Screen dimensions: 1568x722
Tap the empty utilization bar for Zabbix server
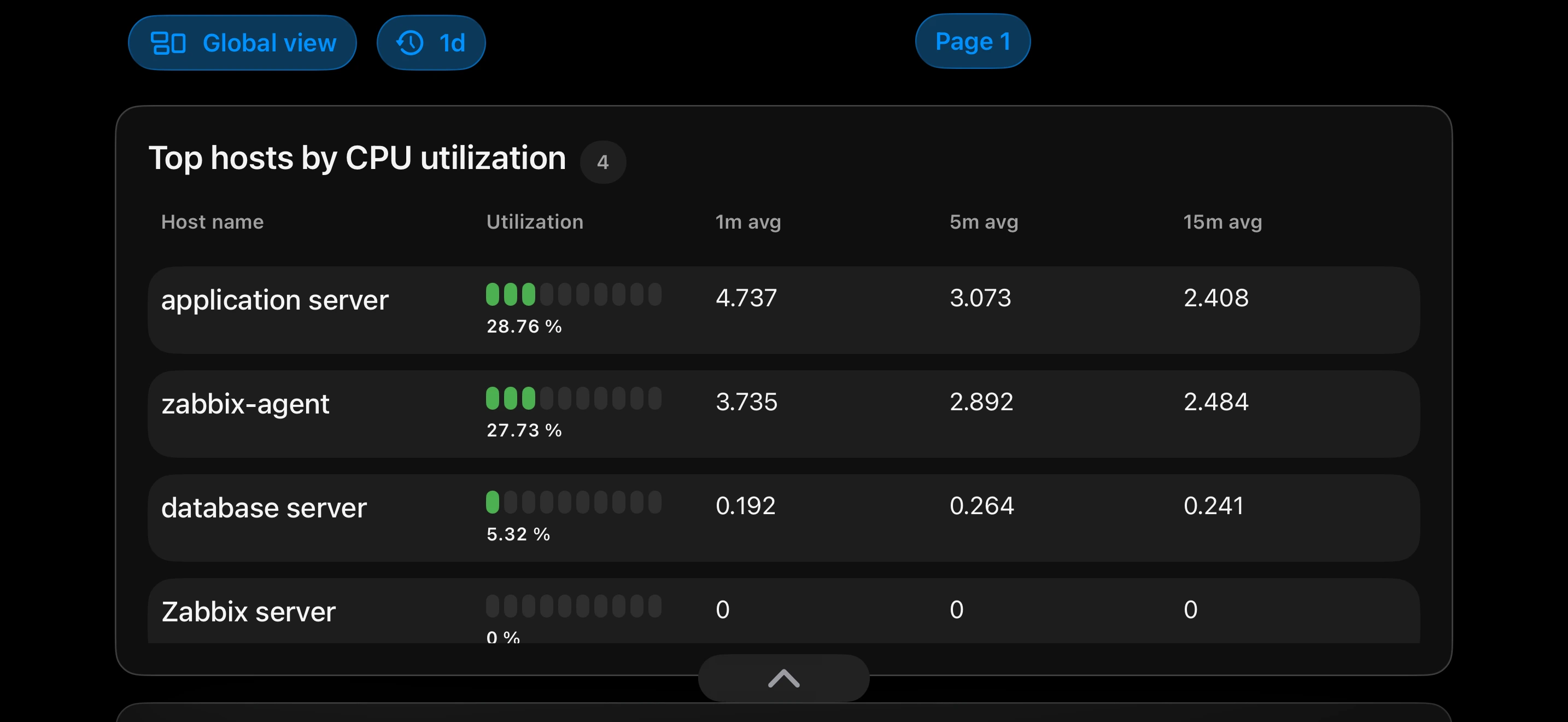click(x=573, y=605)
